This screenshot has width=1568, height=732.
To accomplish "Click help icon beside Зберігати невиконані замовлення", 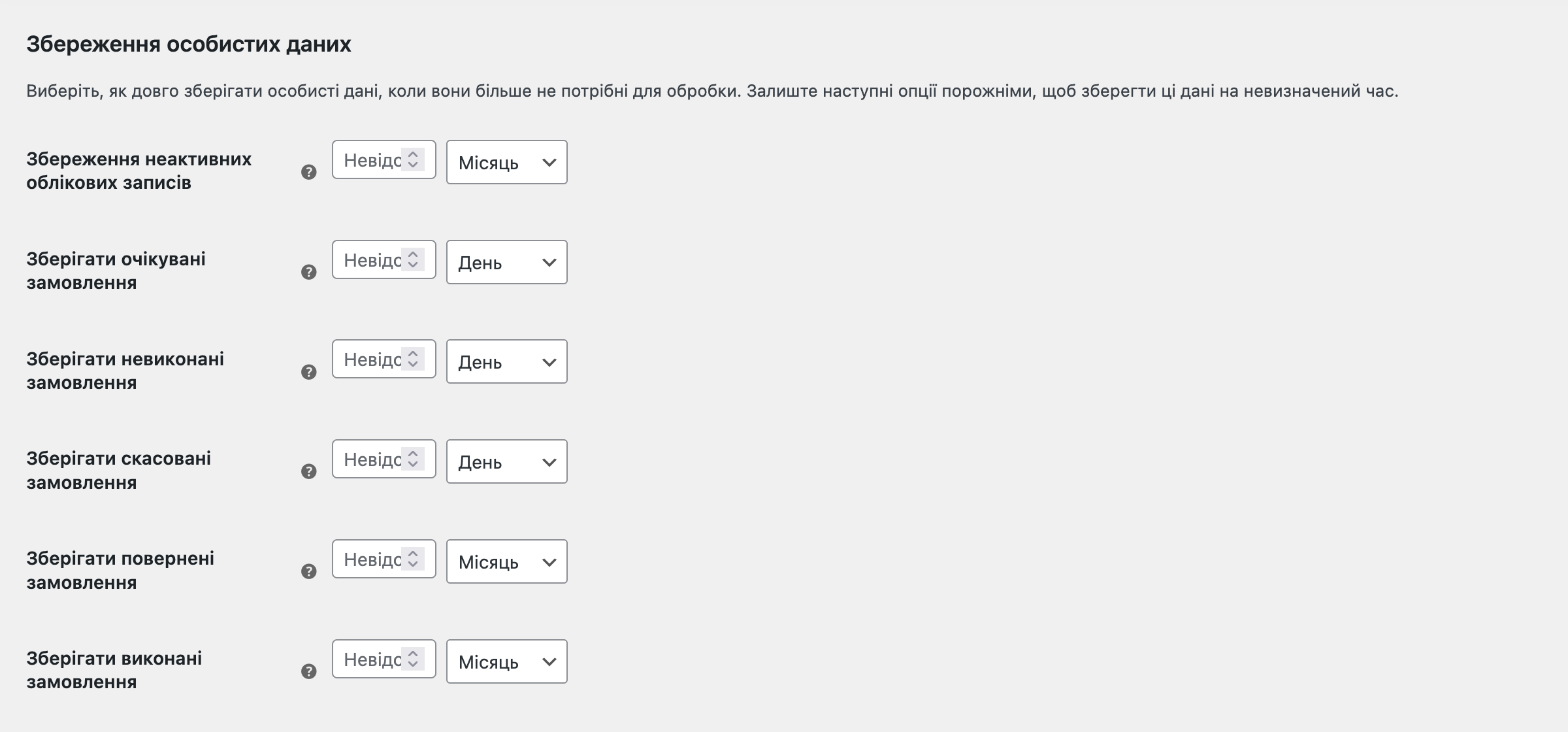I will click(309, 372).
